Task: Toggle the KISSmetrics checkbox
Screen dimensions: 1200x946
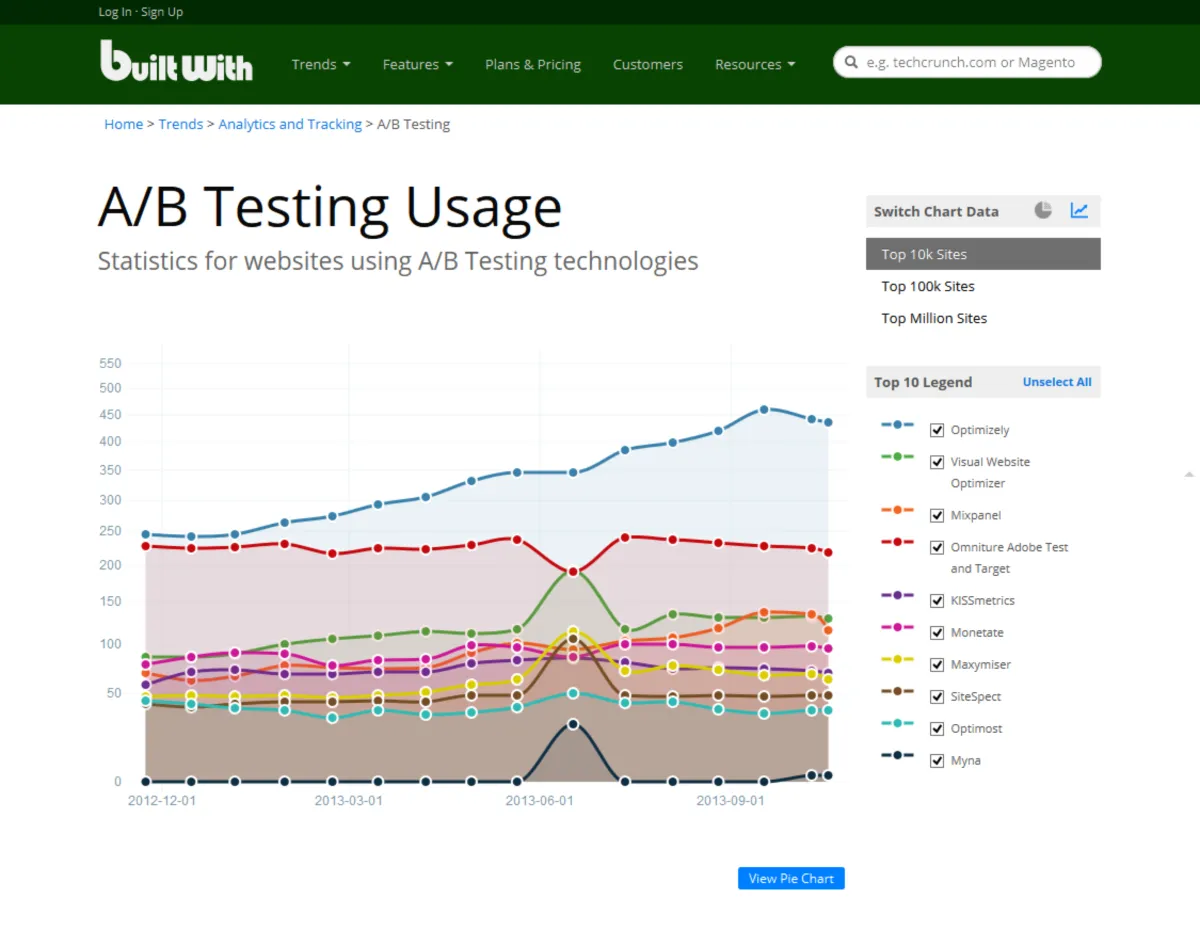Action: 937,601
